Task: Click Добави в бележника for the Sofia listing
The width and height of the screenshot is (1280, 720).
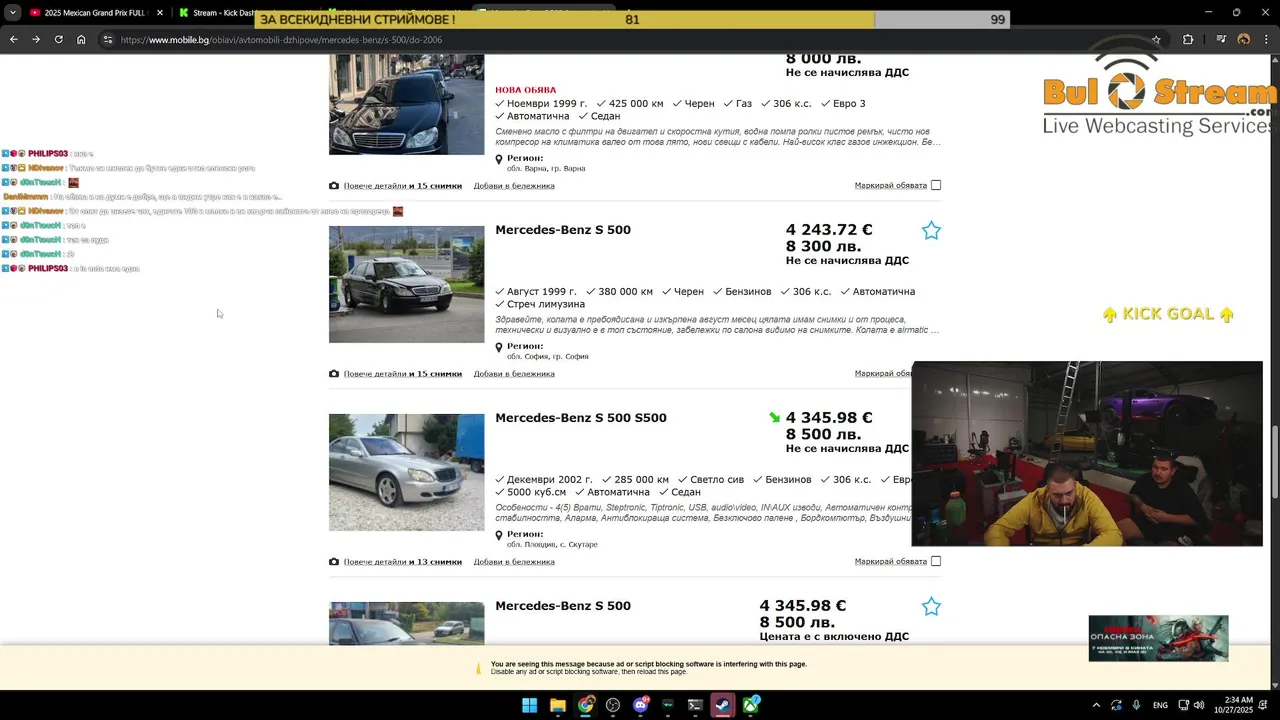Action: coord(514,374)
